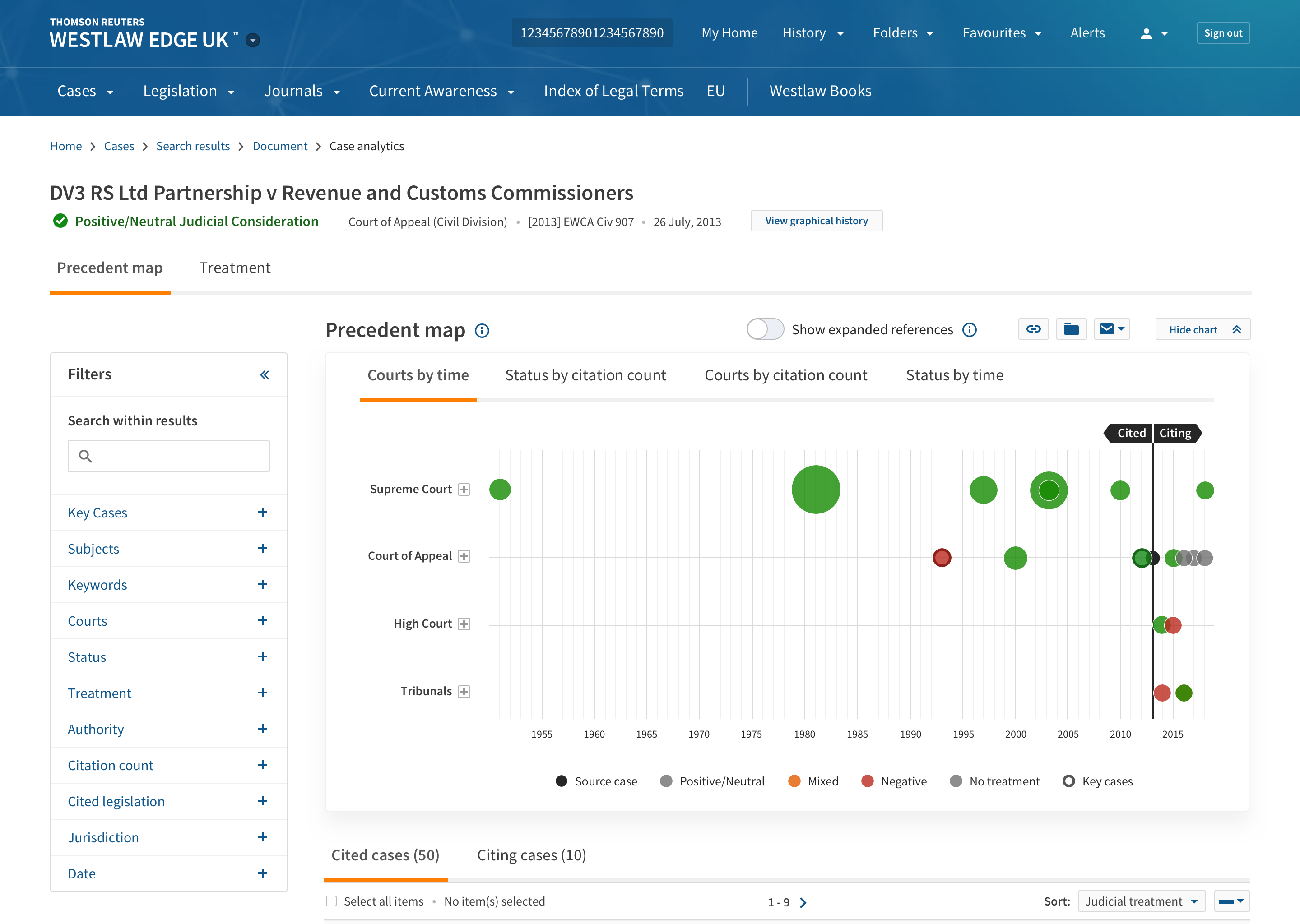This screenshot has width=1300, height=924.
Task: Go to next results page arrow
Action: point(803,902)
